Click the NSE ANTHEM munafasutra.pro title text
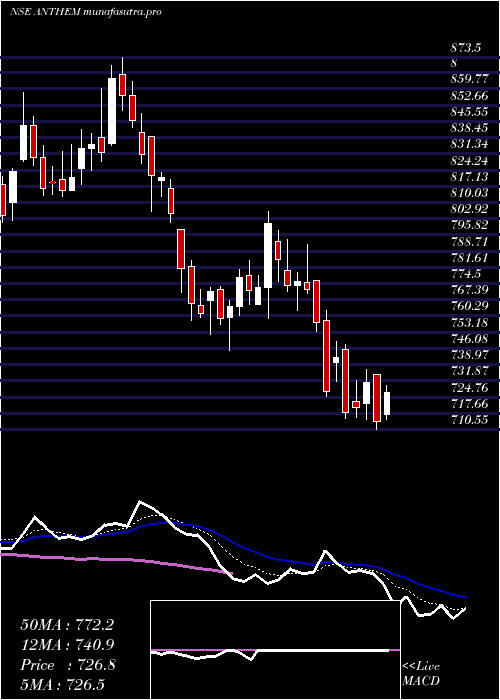The height and width of the screenshot is (700, 500). pyautogui.click(x=85, y=12)
